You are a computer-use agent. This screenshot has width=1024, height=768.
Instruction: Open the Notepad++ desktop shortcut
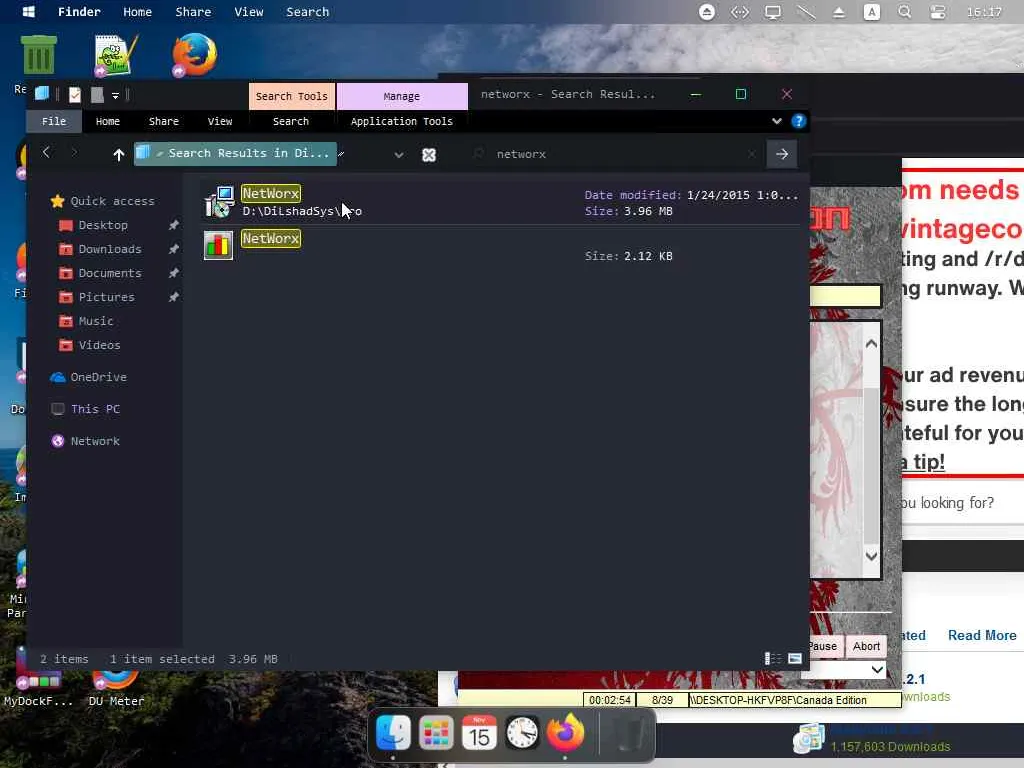click(x=116, y=55)
